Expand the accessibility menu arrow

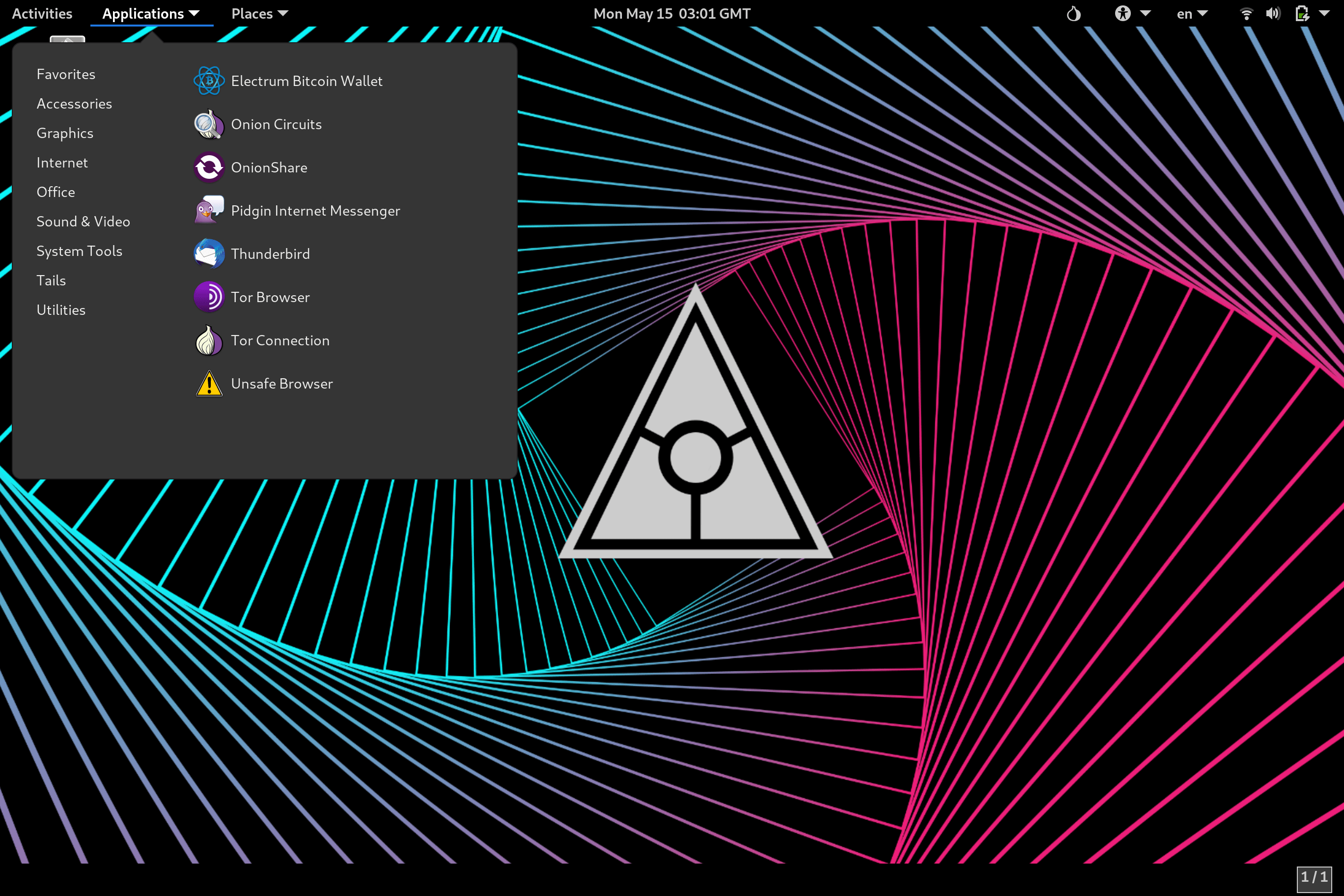coord(1145,14)
